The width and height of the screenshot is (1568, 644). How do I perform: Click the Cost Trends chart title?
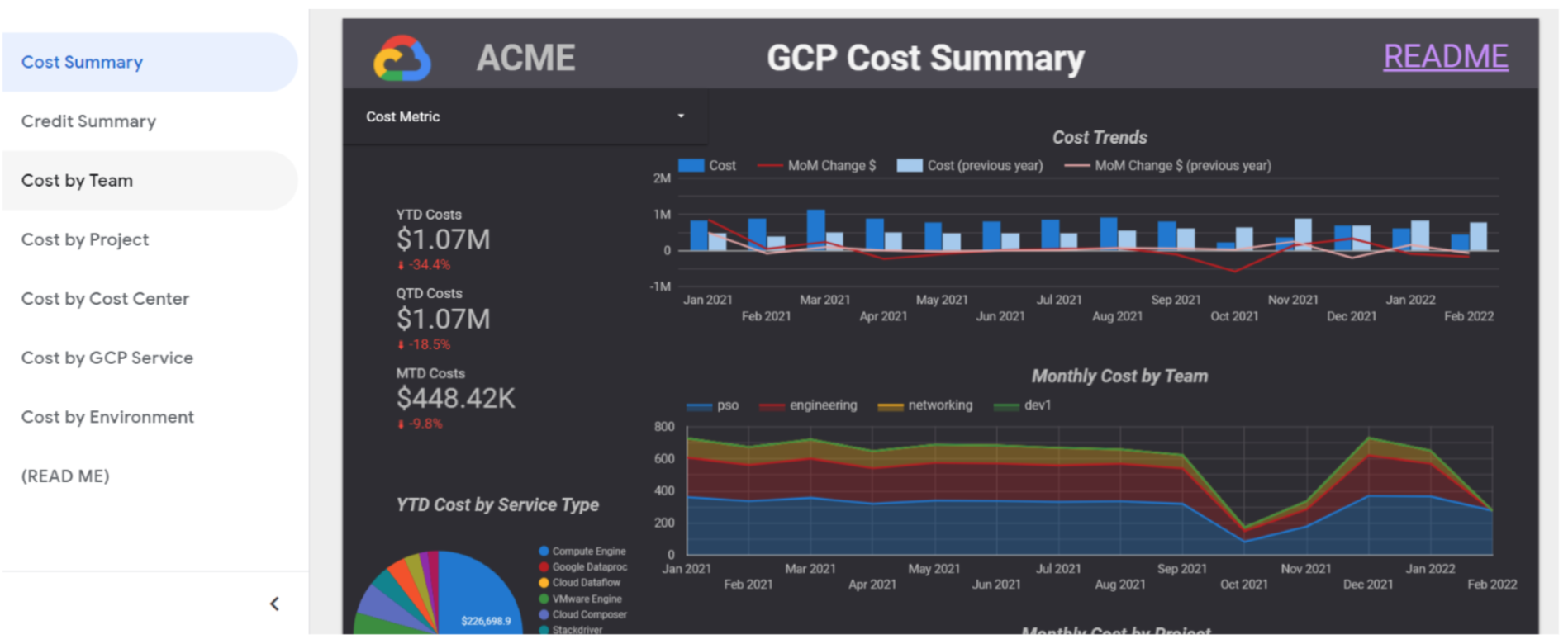pos(1100,138)
